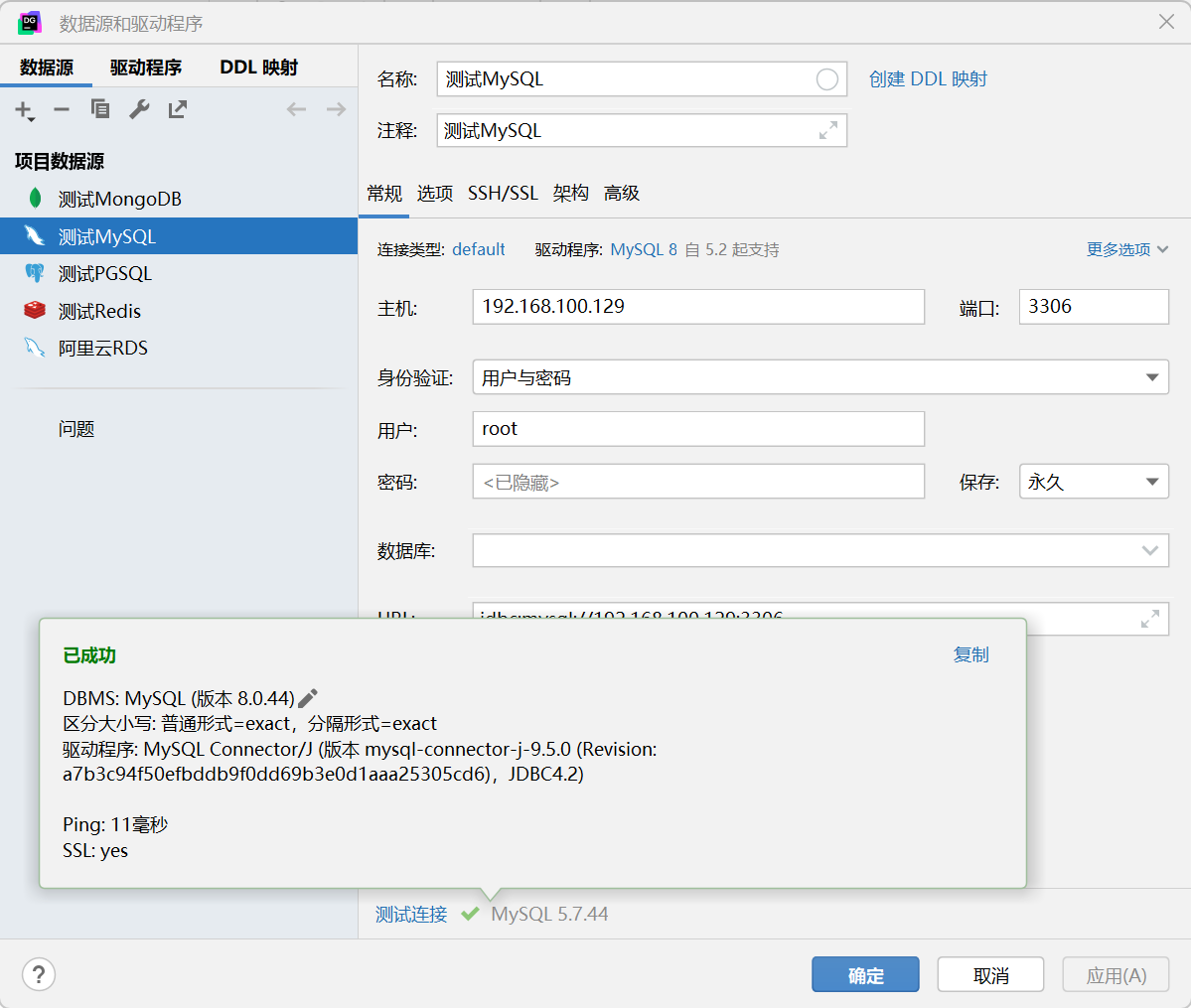Open help with the question mark button
The height and width of the screenshot is (1008, 1191).
point(39,974)
